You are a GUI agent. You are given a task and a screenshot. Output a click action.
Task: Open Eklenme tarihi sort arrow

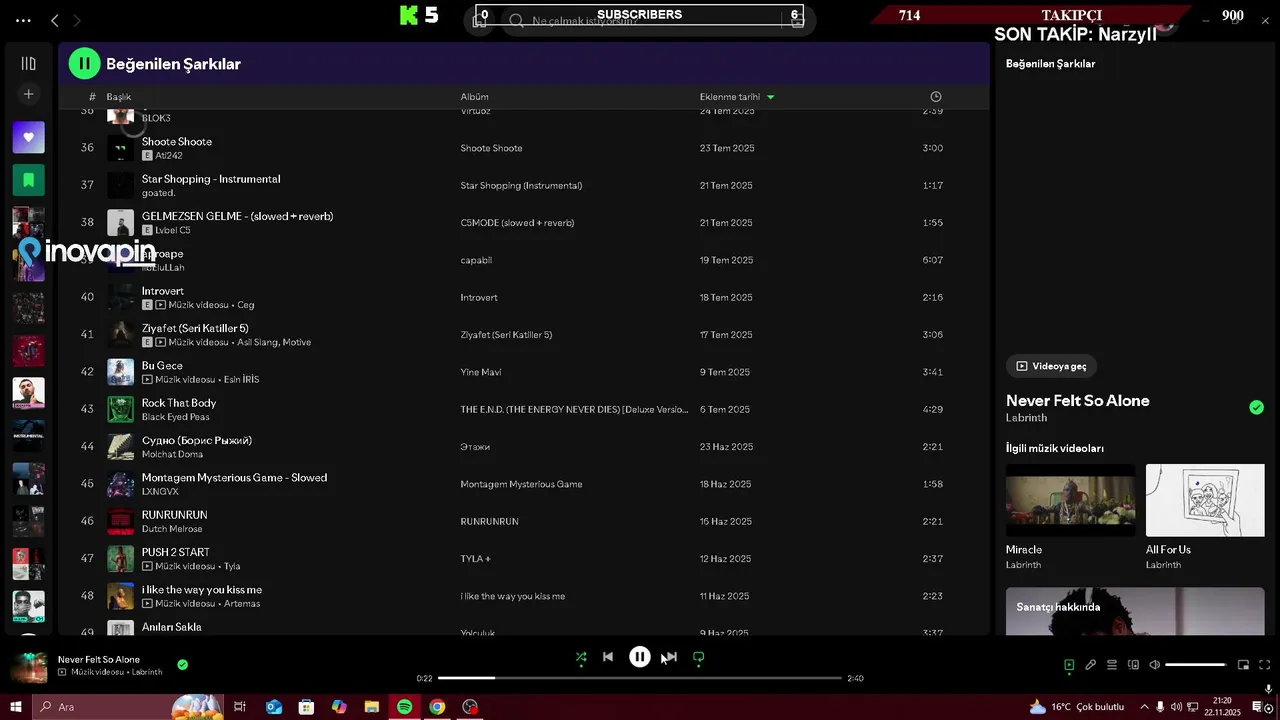point(770,97)
